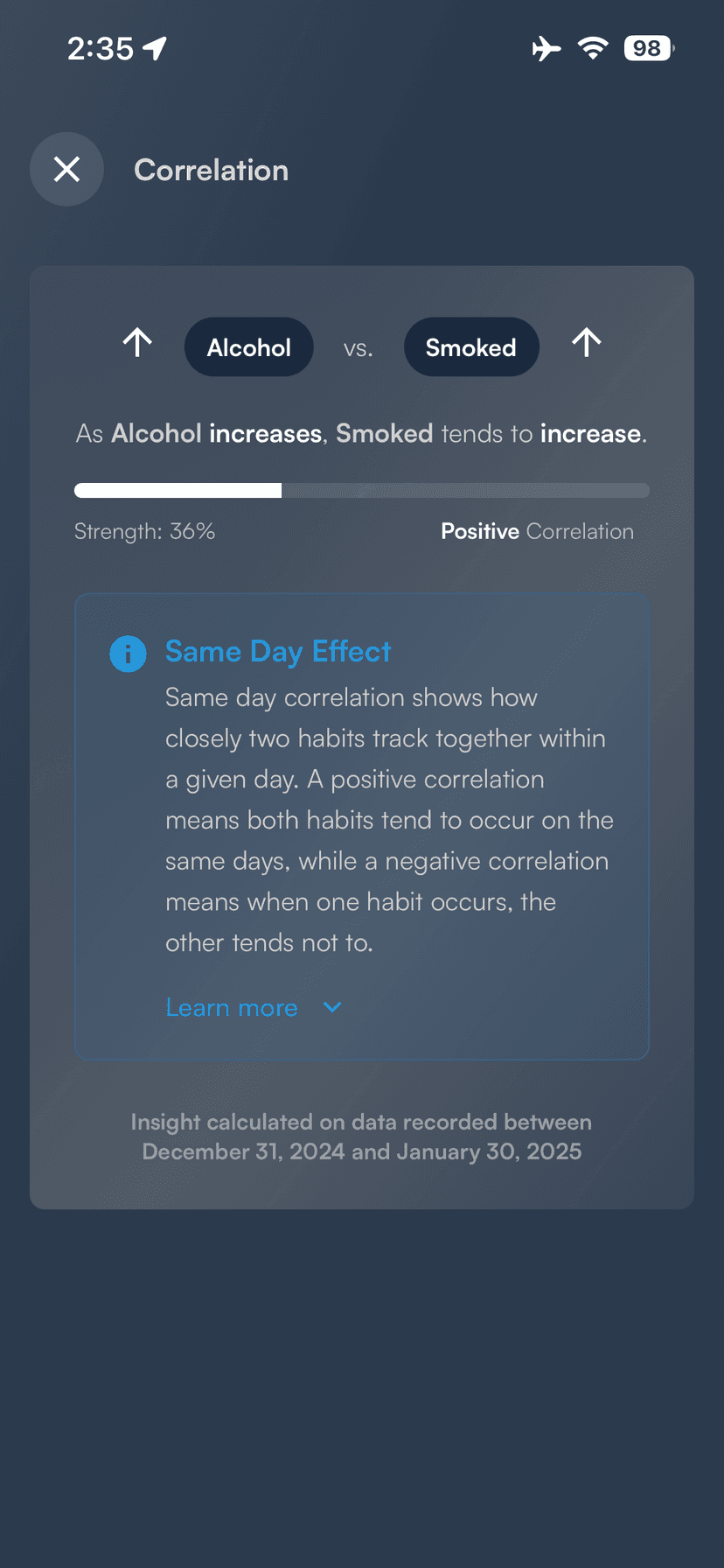Tap the location arrow beside the clock
The image size is (724, 1568).
pyautogui.click(x=155, y=48)
